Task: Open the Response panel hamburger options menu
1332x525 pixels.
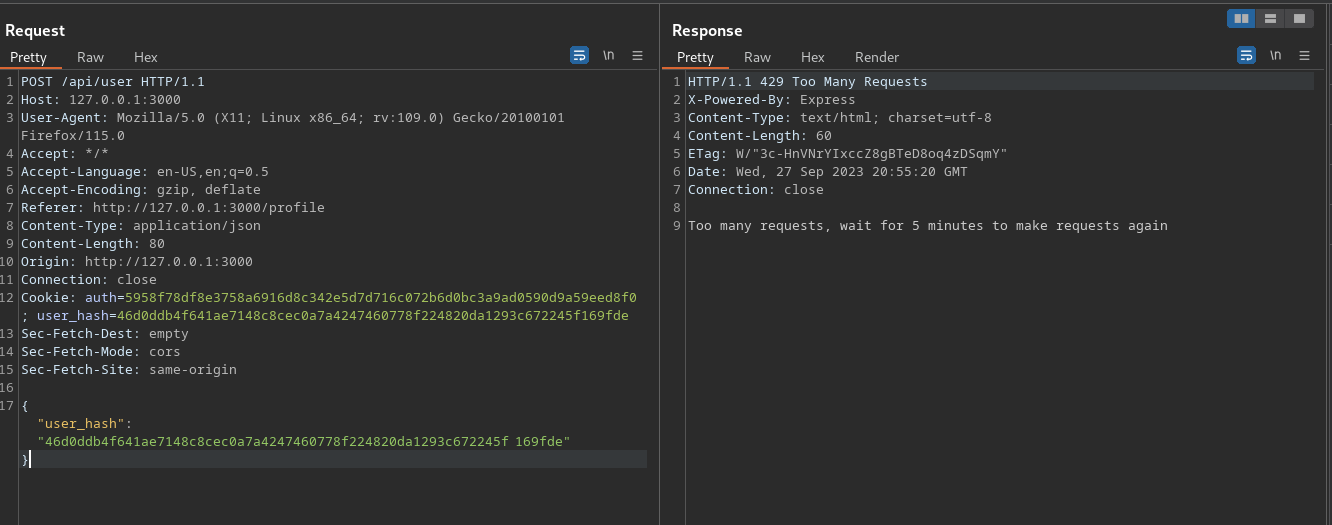Action: 1304,56
